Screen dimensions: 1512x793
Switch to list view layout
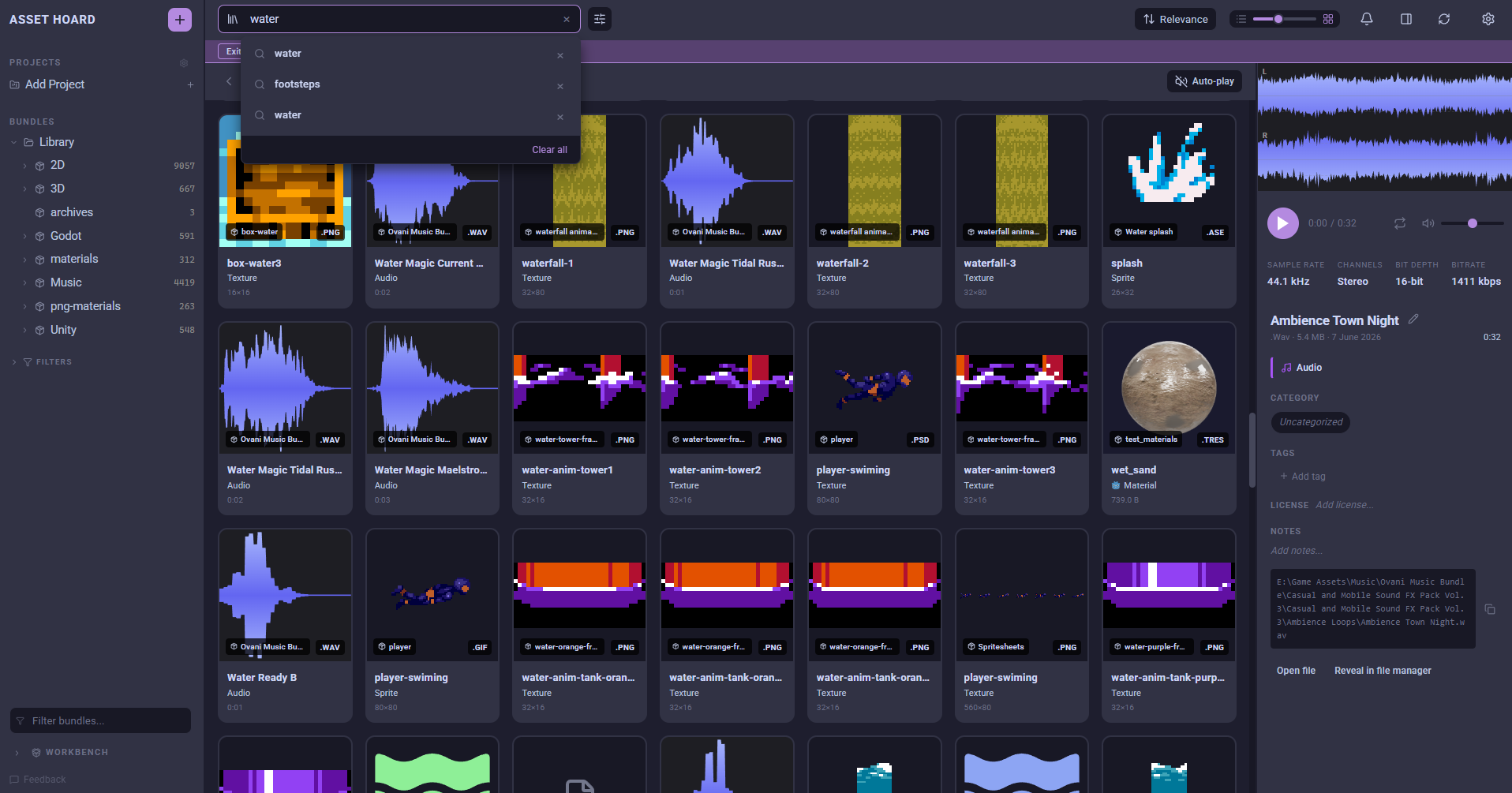[x=1241, y=19]
